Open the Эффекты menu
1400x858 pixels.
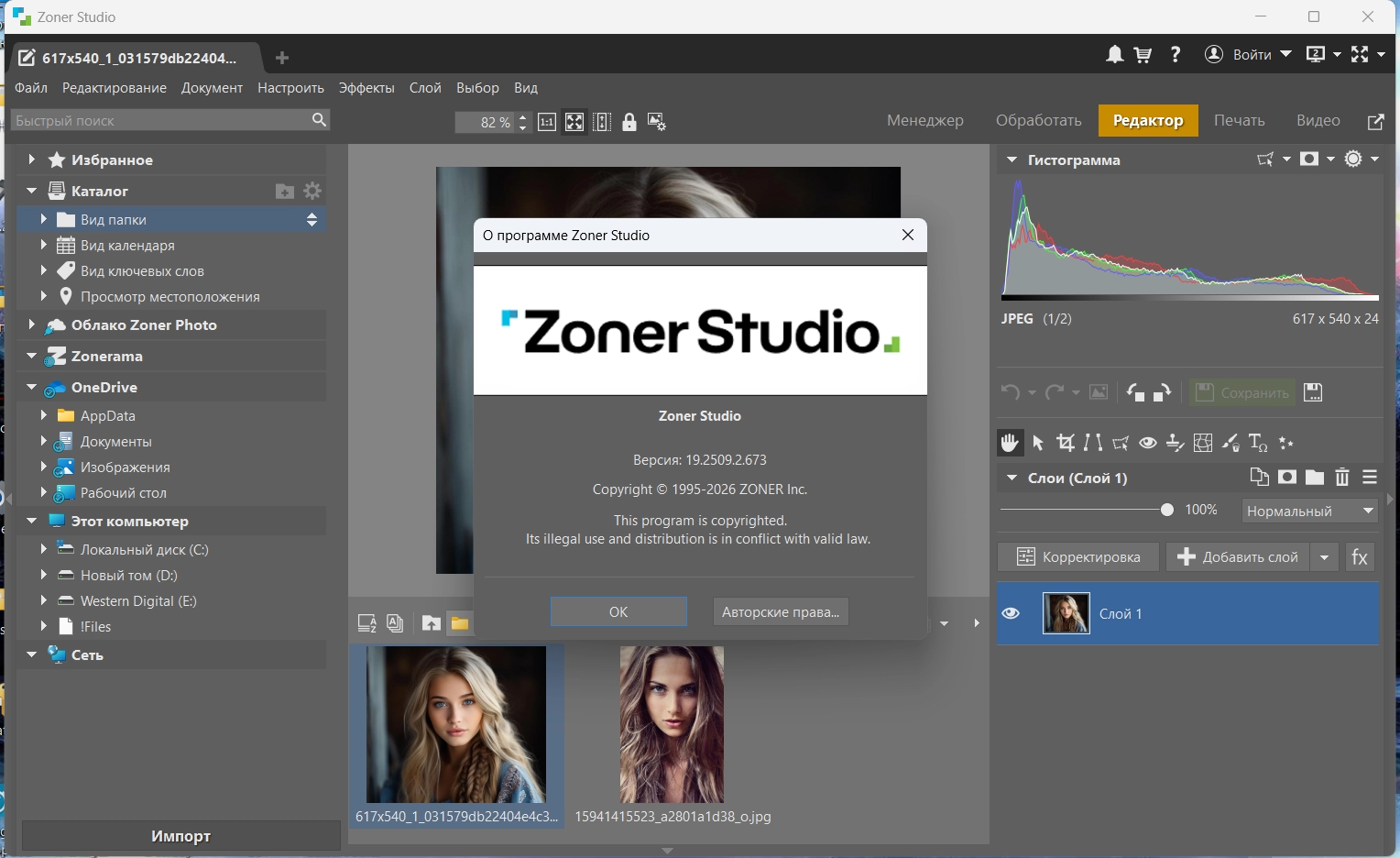(366, 88)
